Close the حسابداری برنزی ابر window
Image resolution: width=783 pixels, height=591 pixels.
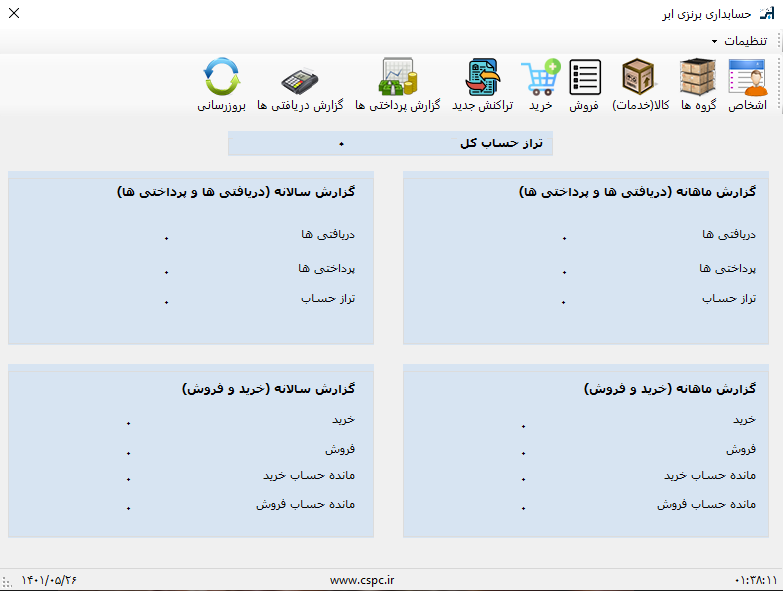point(14,13)
